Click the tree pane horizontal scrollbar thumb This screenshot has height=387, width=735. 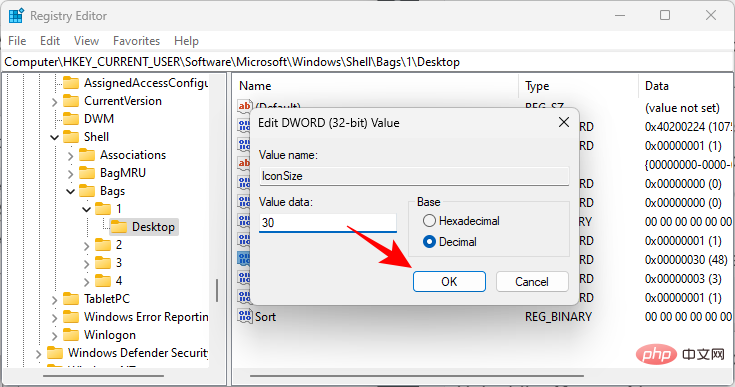click(x=104, y=376)
